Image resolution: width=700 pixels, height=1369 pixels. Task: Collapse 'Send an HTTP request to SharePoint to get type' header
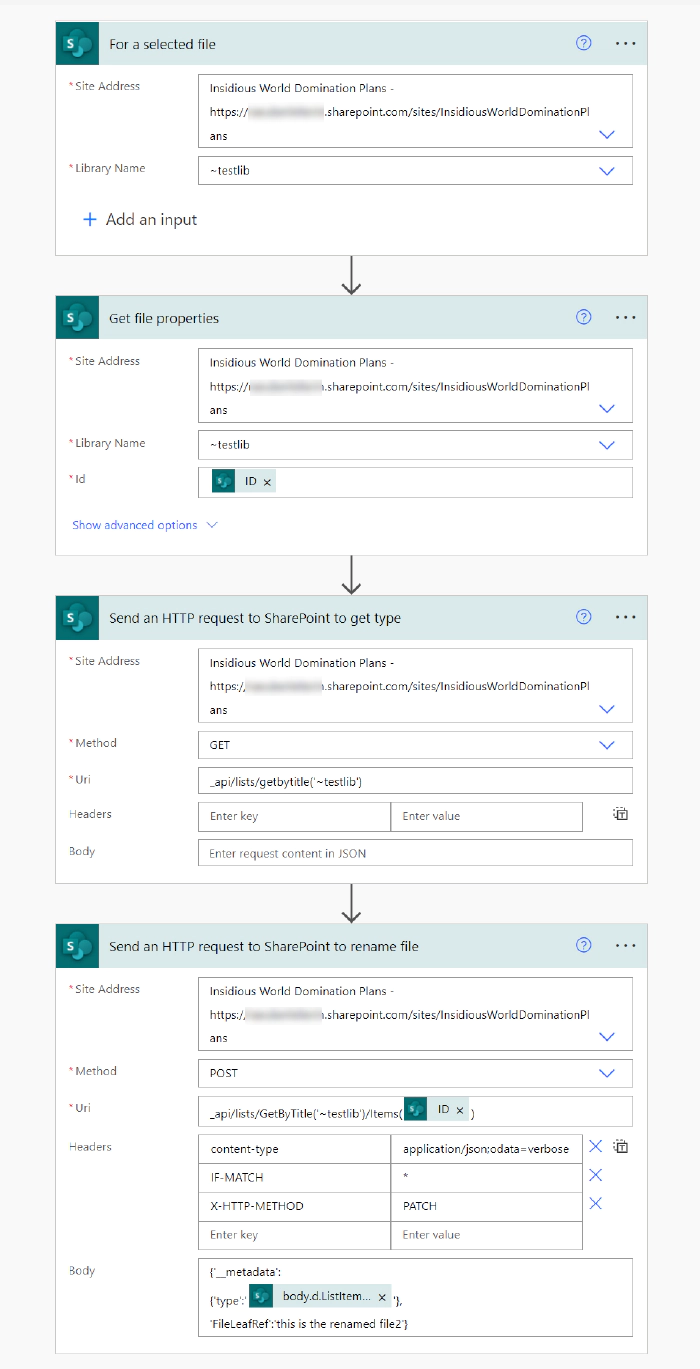point(351,617)
